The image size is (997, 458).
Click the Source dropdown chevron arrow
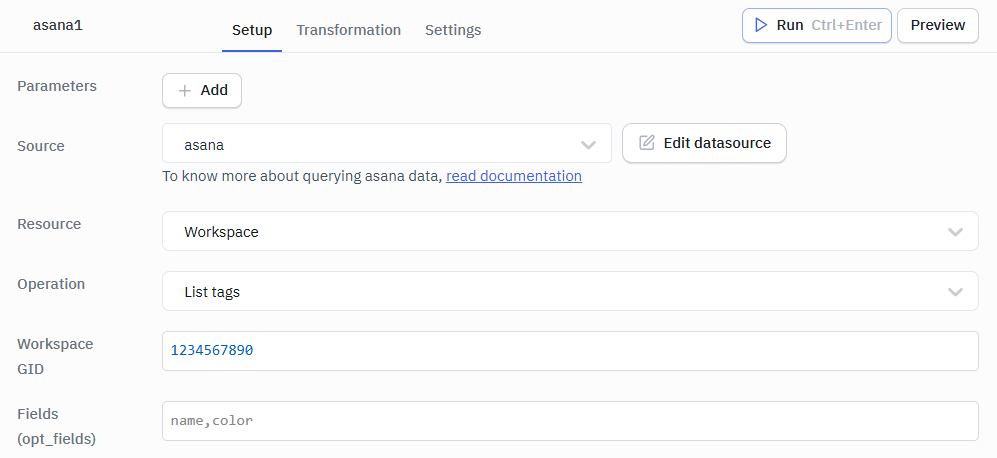point(588,145)
